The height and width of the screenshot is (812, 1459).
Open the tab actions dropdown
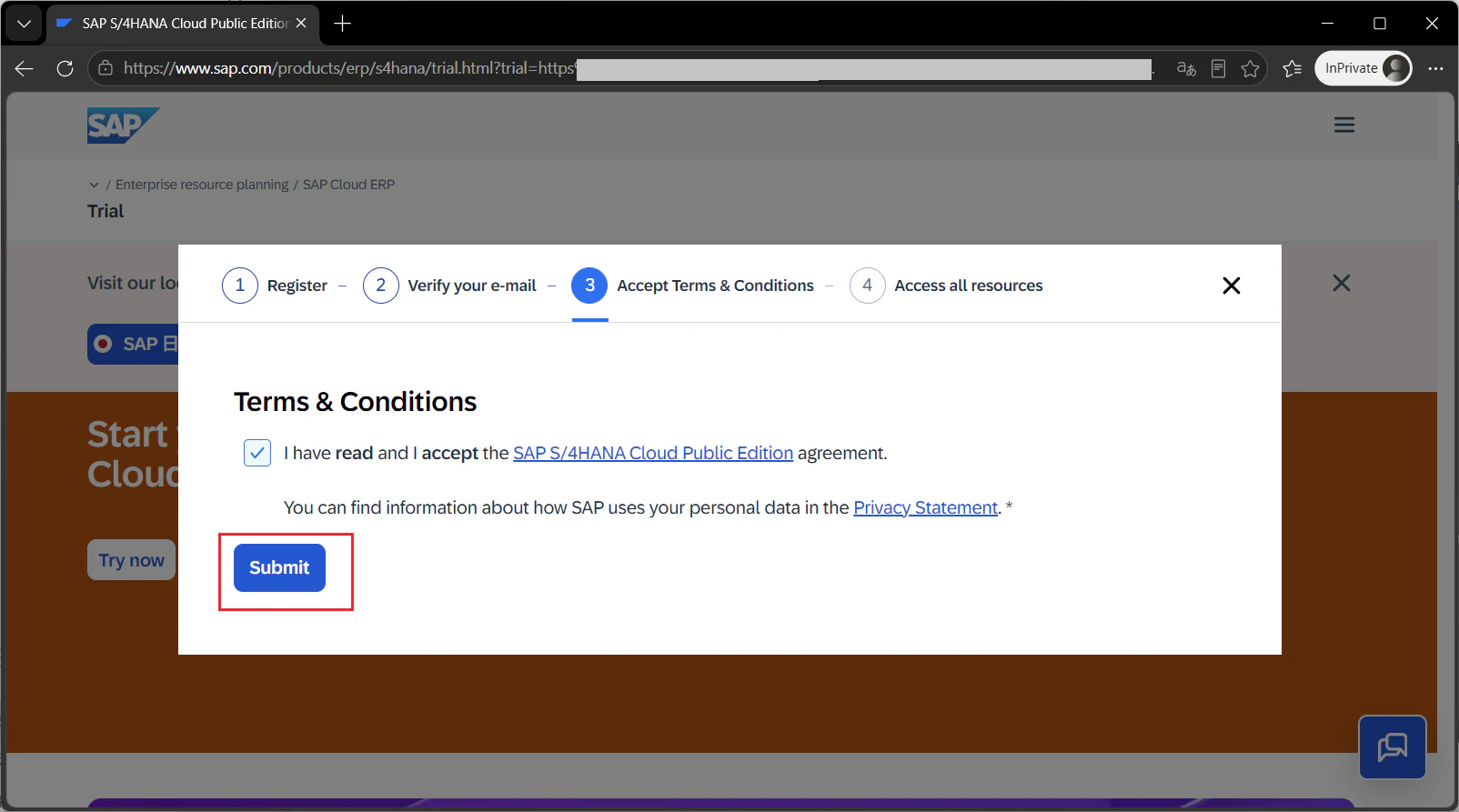coord(24,24)
